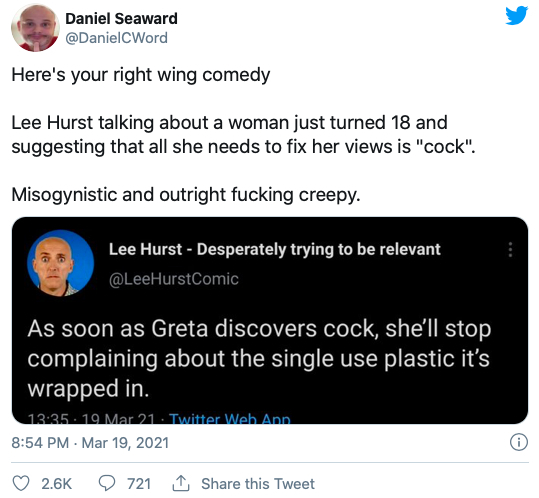Click the Twitter Web App link
Screen dimensions: 539x498
coord(230,418)
